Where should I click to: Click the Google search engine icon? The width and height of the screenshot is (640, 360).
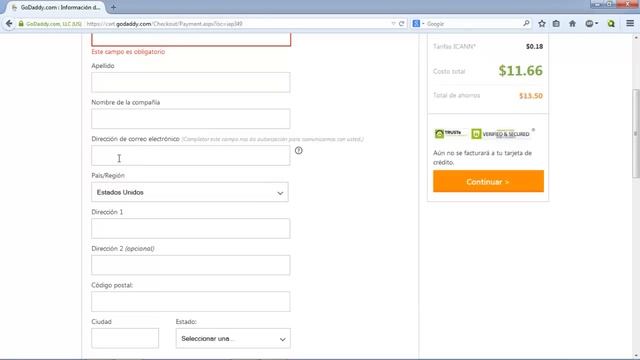point(416,24)
